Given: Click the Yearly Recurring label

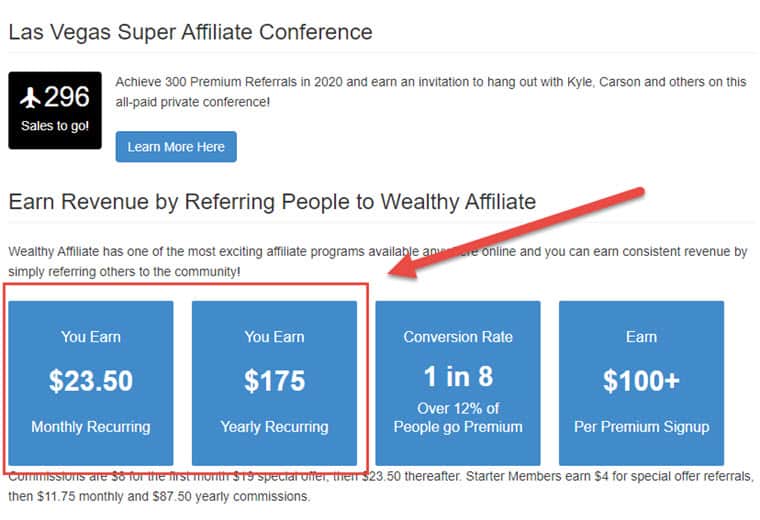Looking at the screenshot, I should 274,426.
